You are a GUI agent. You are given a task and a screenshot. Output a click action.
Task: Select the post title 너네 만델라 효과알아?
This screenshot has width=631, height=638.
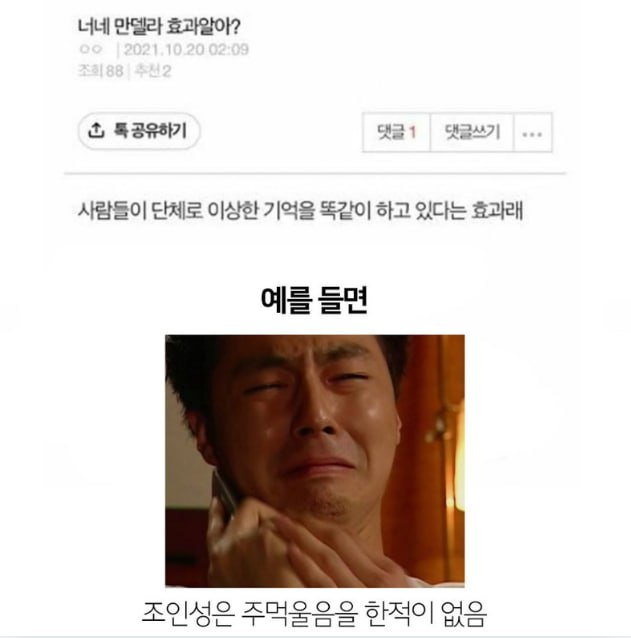pyautogui.click(x=159, y=26)
